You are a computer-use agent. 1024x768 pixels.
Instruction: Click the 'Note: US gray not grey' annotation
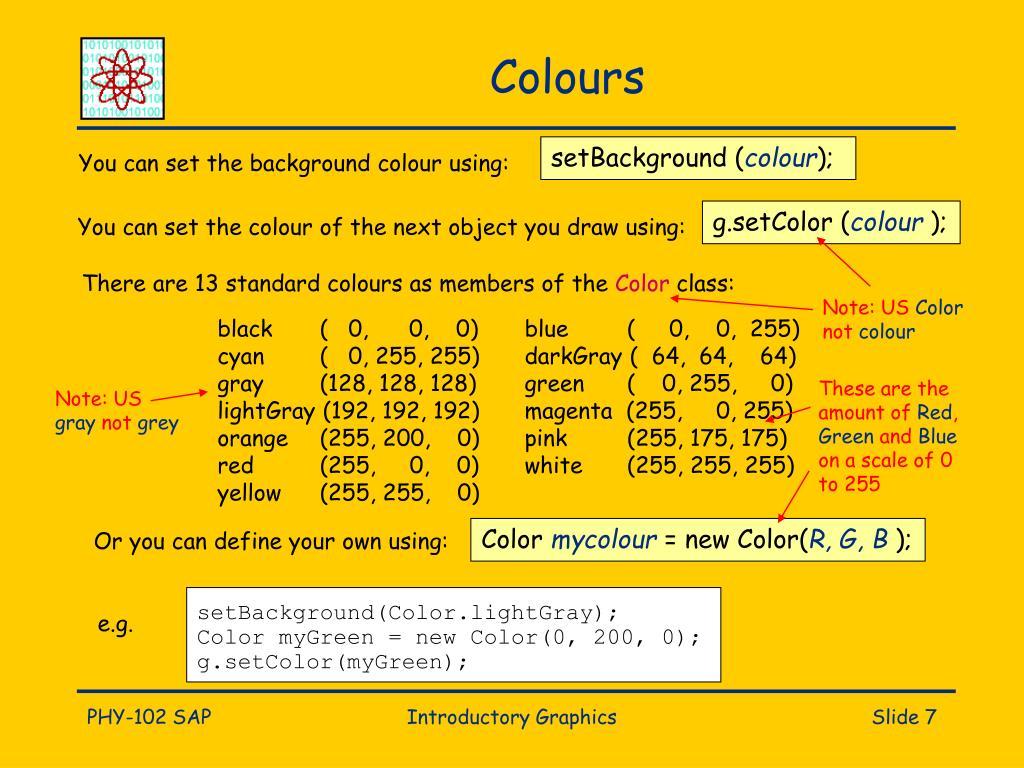pos(117,411)
